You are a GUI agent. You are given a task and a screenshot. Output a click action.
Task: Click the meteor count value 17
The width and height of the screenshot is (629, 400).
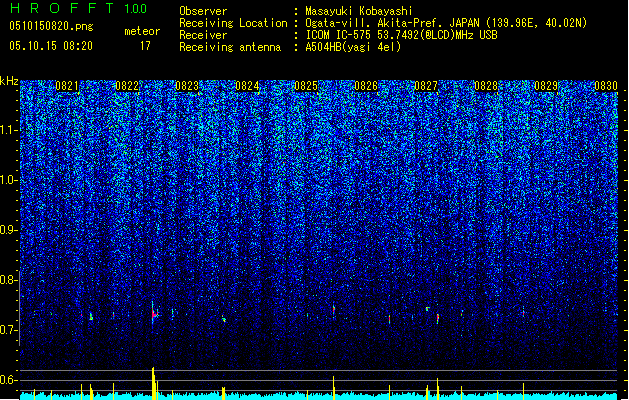[x=145, y=46]
